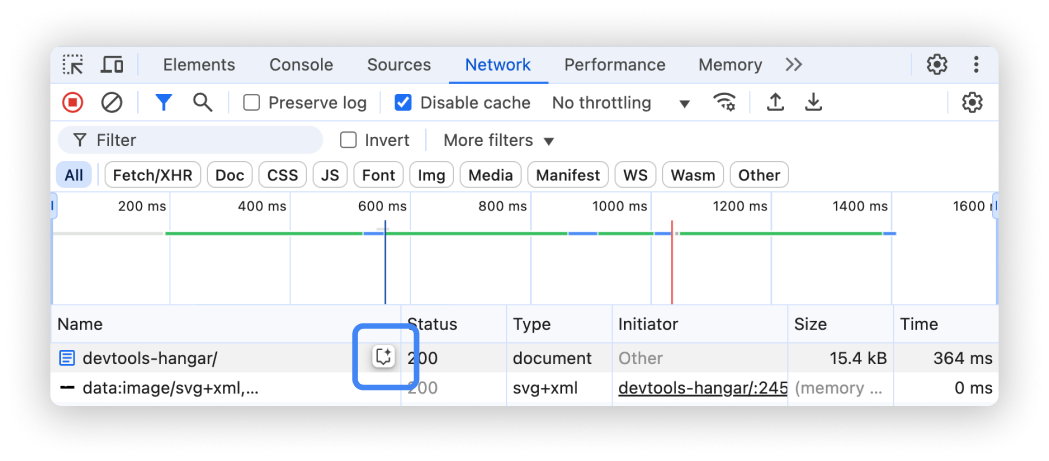Uncheck the Disable cache checkbox
Viewport: 1049px width, 461px height.
[403, 103]
